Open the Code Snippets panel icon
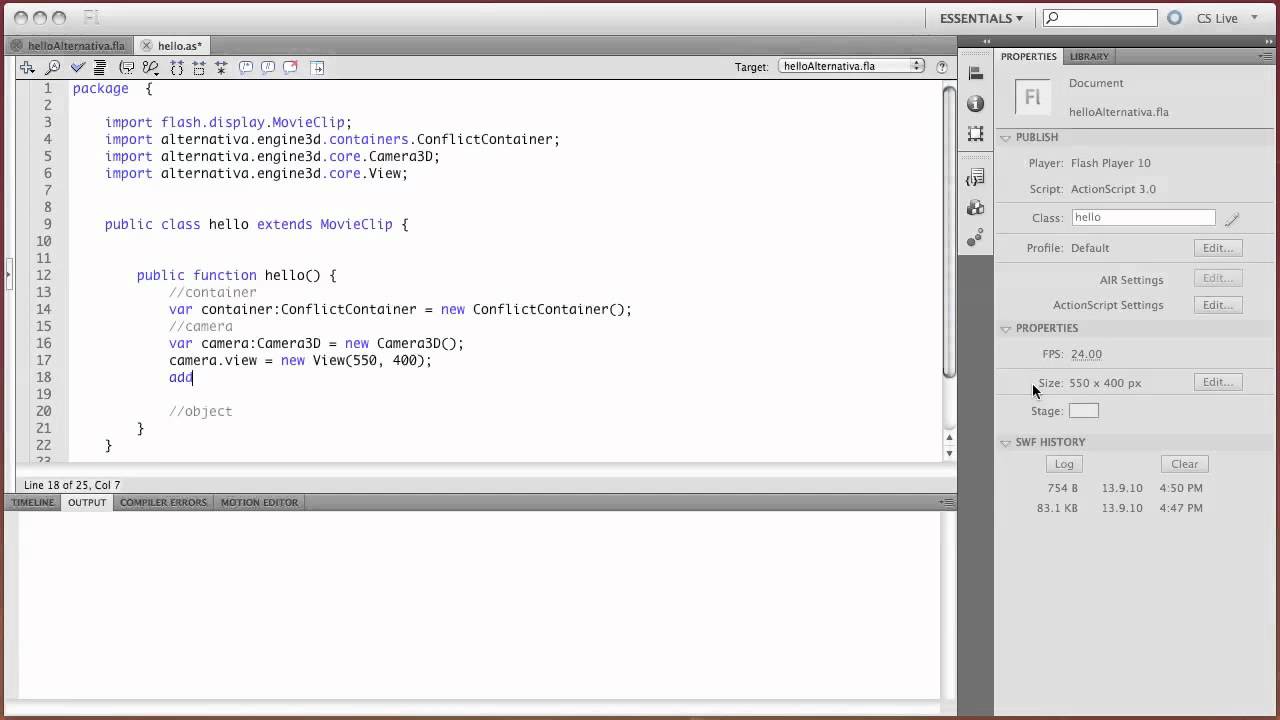1280x720 pixels. coord(976,177)
